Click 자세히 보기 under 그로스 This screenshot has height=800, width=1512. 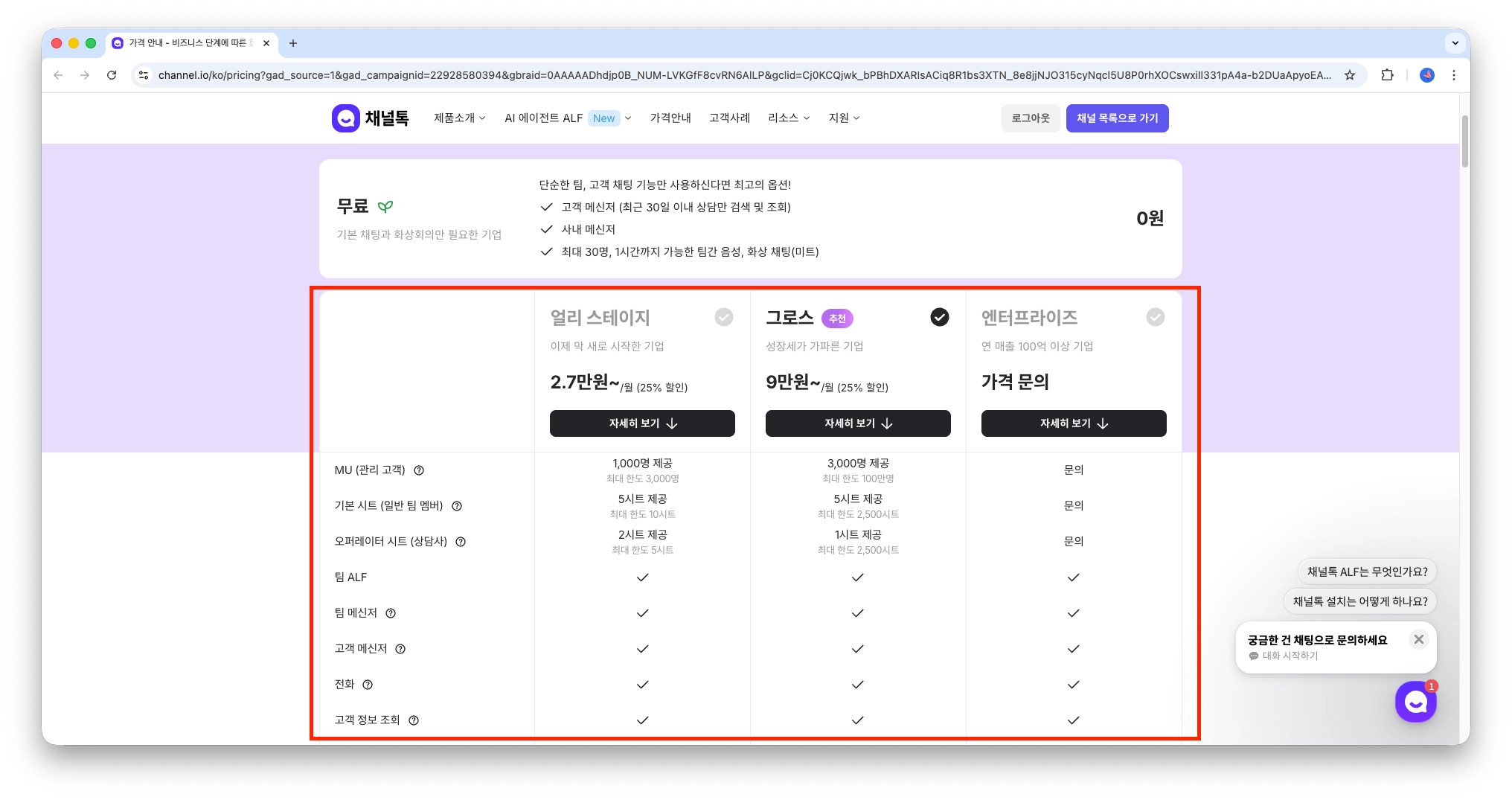[858, 423]
